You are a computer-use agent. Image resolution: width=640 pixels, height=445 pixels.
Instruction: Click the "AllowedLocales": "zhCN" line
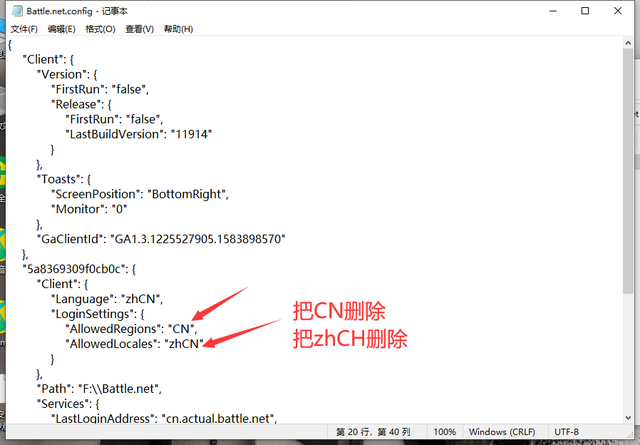click(134, 344)
